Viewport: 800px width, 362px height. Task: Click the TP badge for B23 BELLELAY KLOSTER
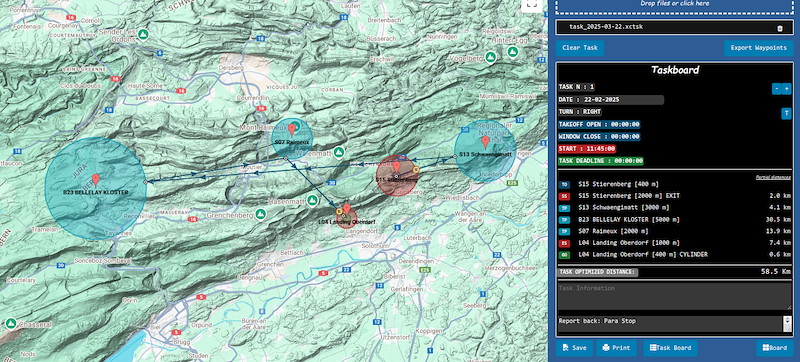[x=565, y=220]
